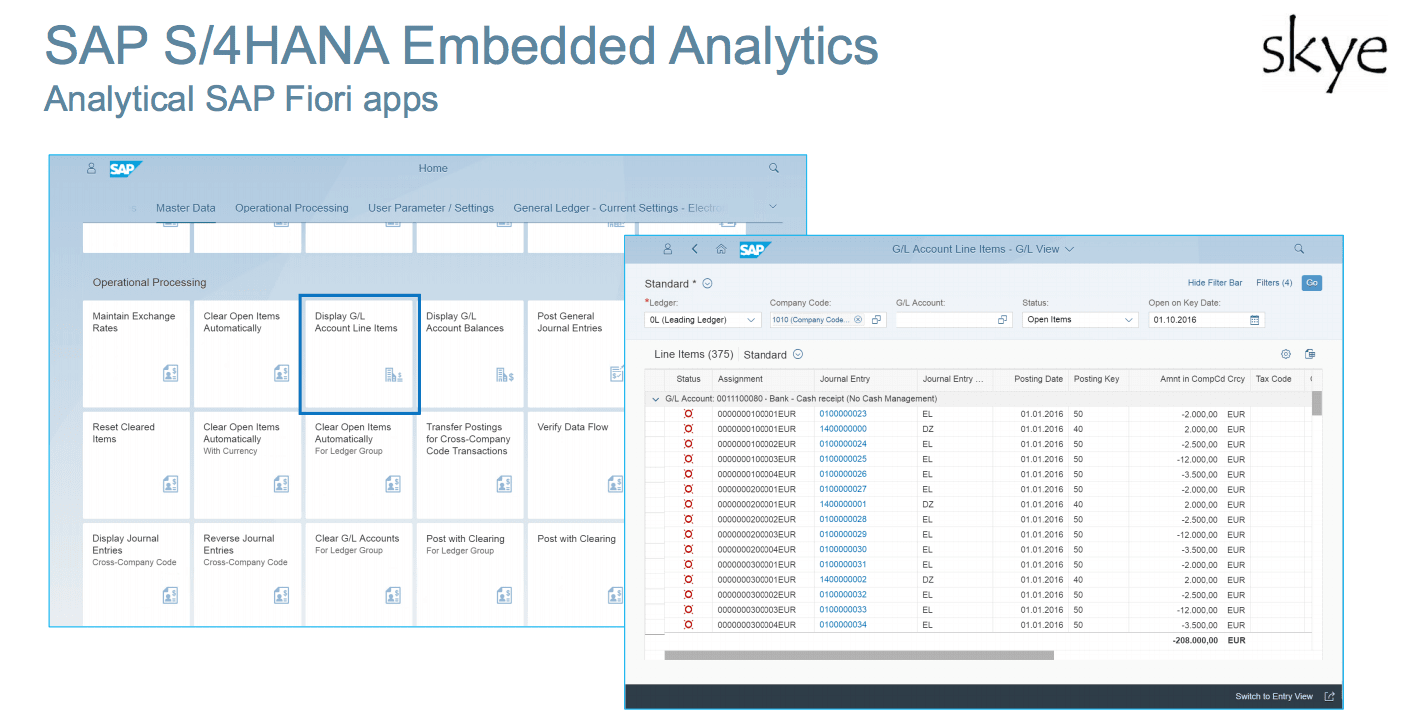Click user icon in G/L Line Items window
This screenshot has width=1401, height=724.
point(668,249)
